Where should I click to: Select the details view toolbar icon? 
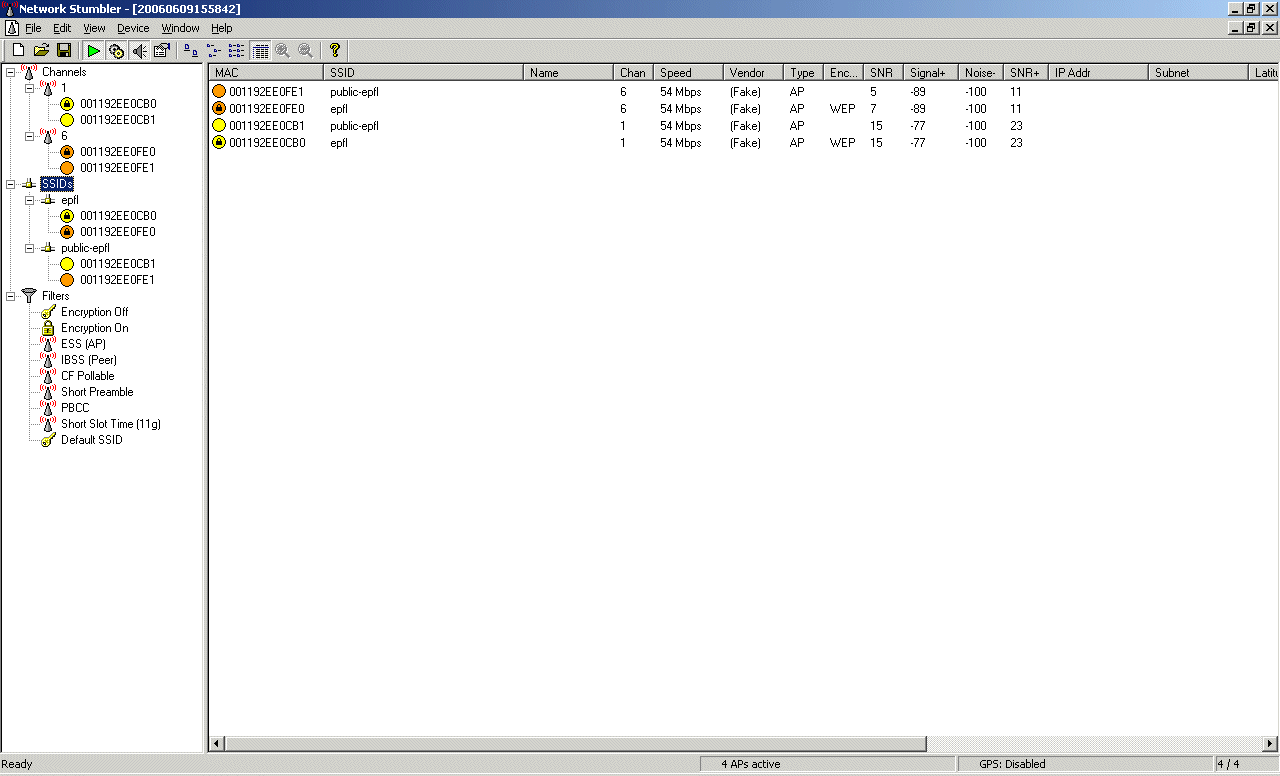pyautogui.click(x=260, y=50)
